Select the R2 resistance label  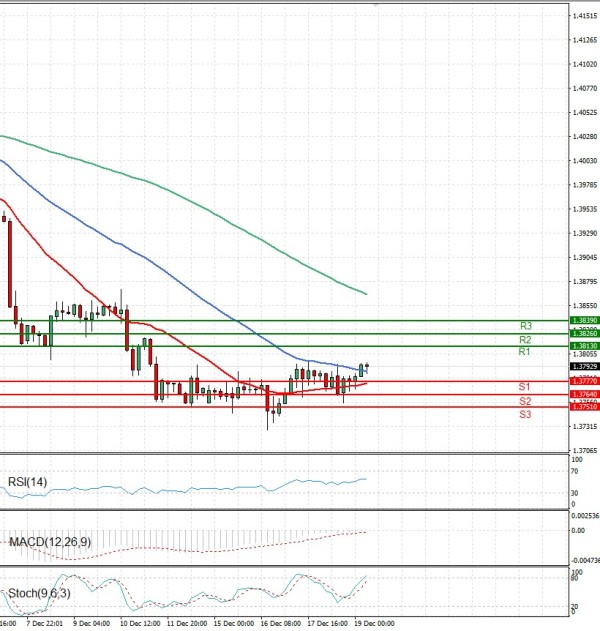(525, 340)
